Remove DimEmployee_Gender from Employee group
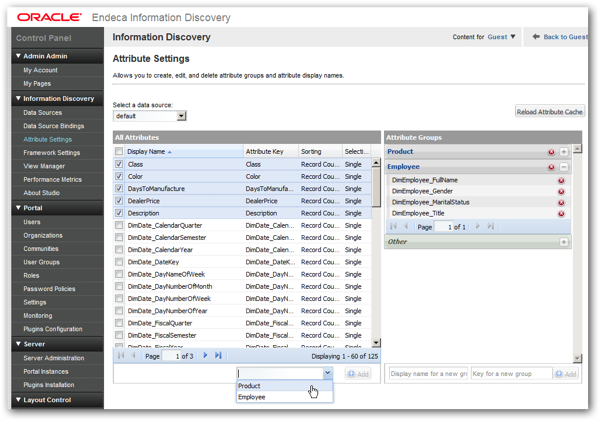600x421 pixels. 561,191
